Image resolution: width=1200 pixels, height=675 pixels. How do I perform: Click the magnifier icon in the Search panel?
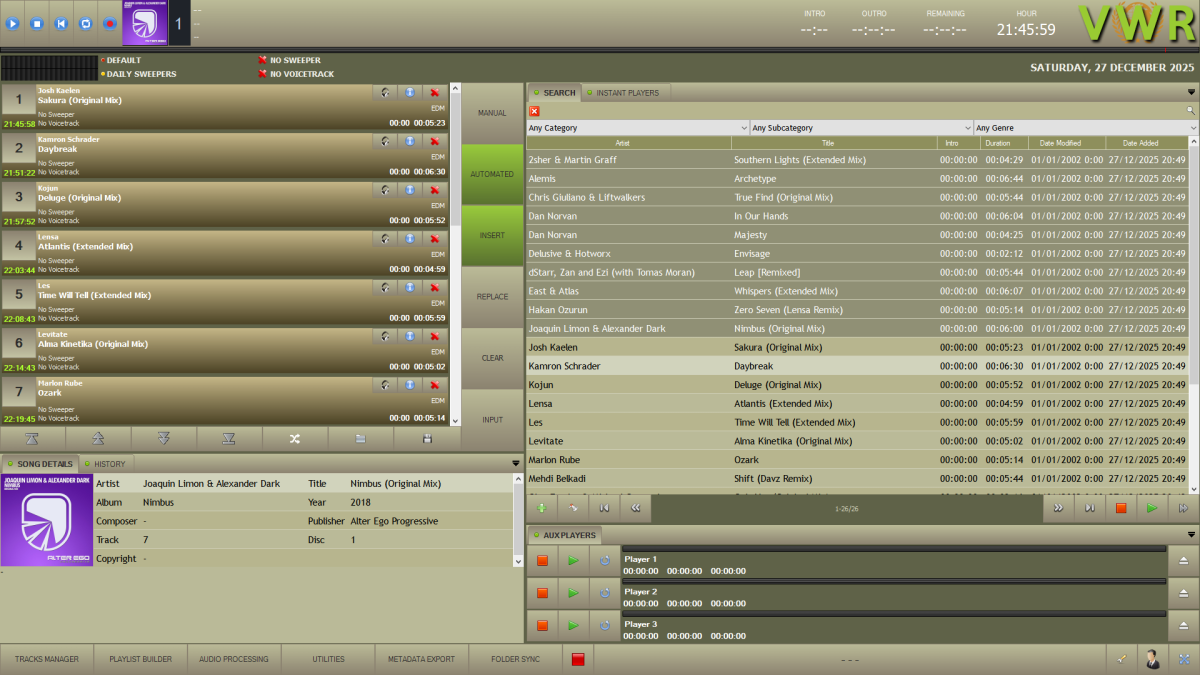1190,108
